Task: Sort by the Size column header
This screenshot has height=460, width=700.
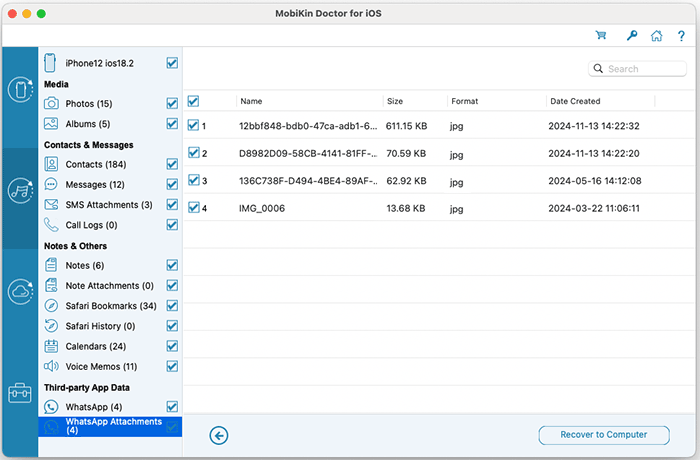Action: tap(395, 101)
